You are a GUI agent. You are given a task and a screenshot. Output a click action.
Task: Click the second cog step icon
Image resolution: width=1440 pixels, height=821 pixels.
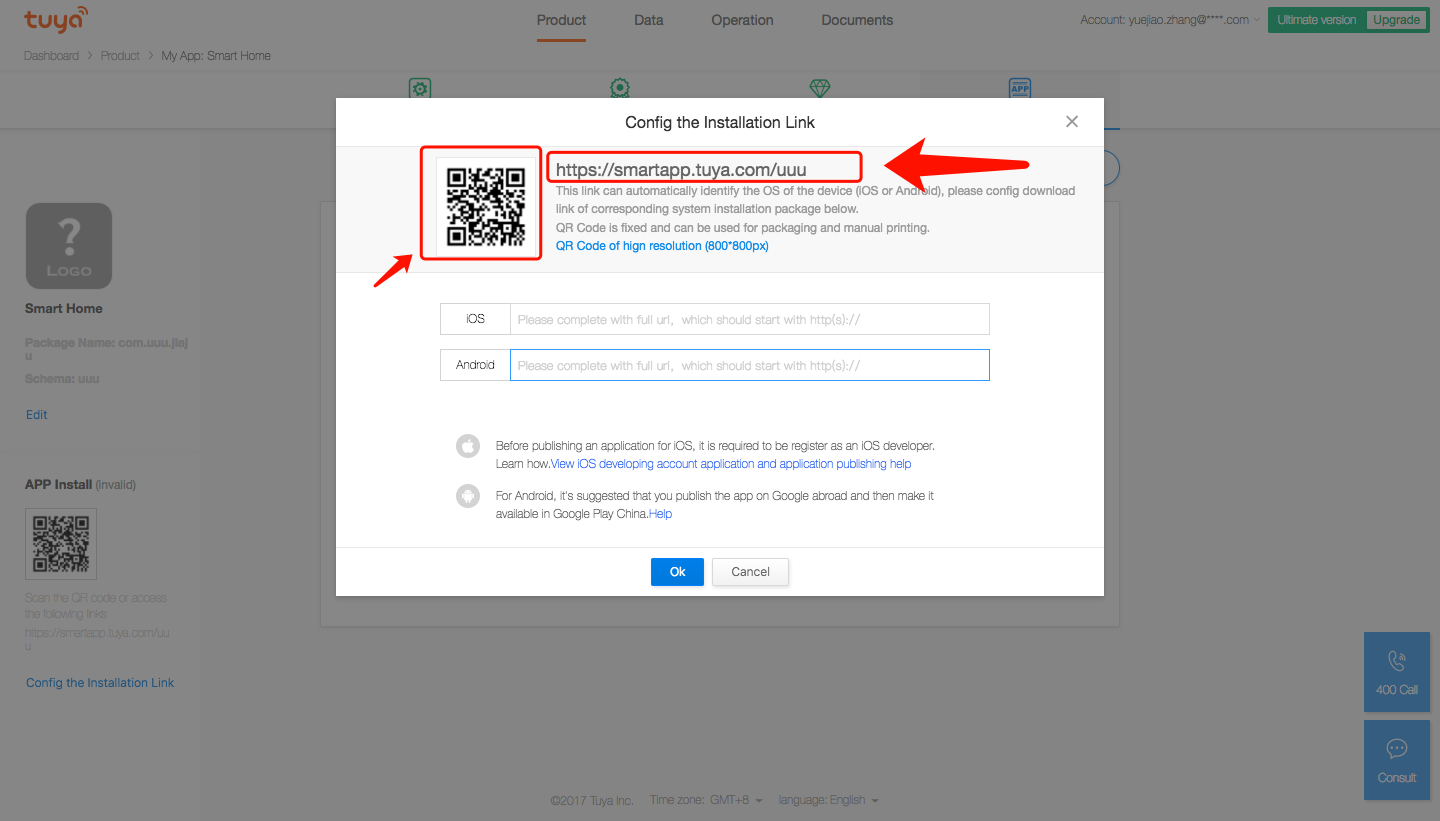coord(620,88)
